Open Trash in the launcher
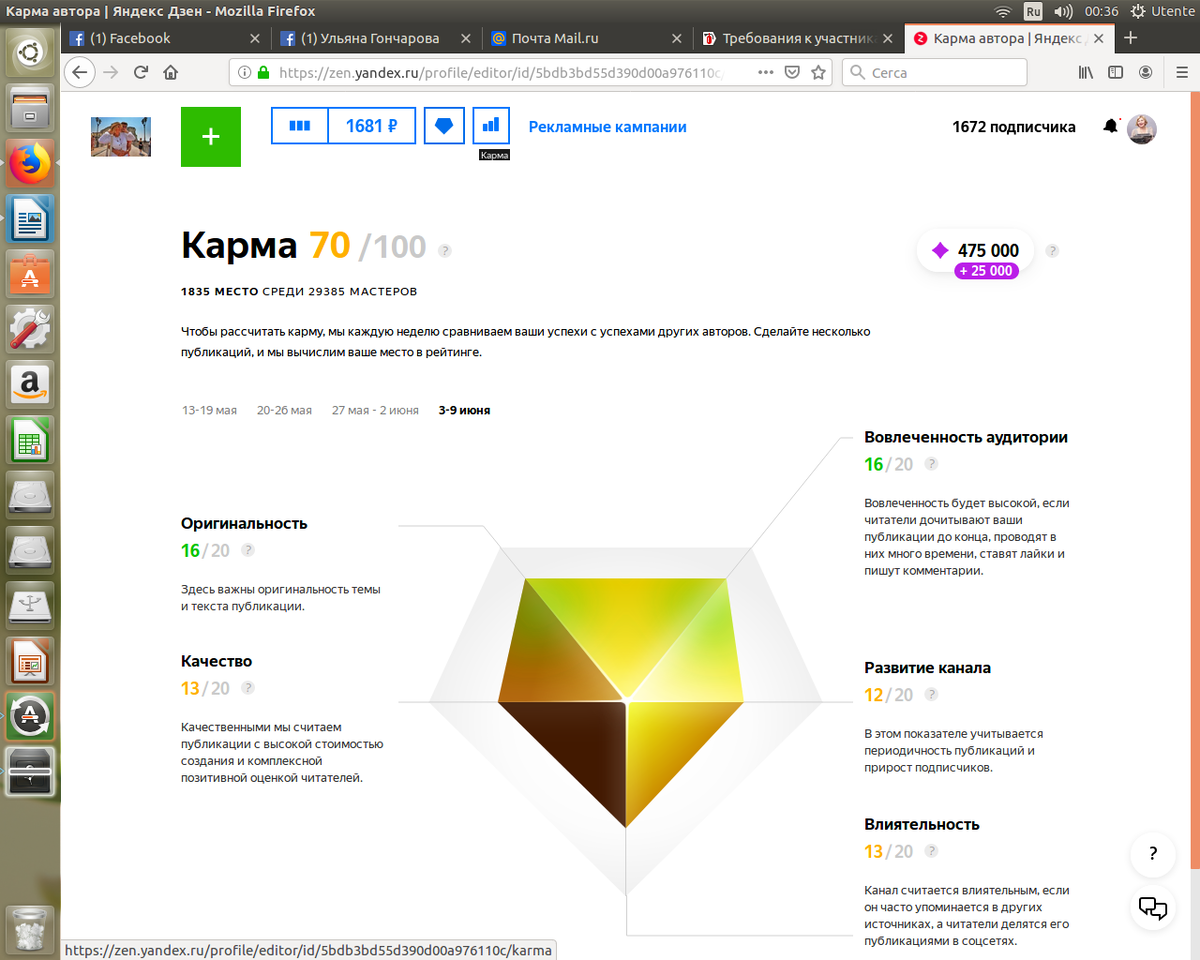Image resolution: width=1200 pixels, height=960 pixels. [x=30, y=929]
